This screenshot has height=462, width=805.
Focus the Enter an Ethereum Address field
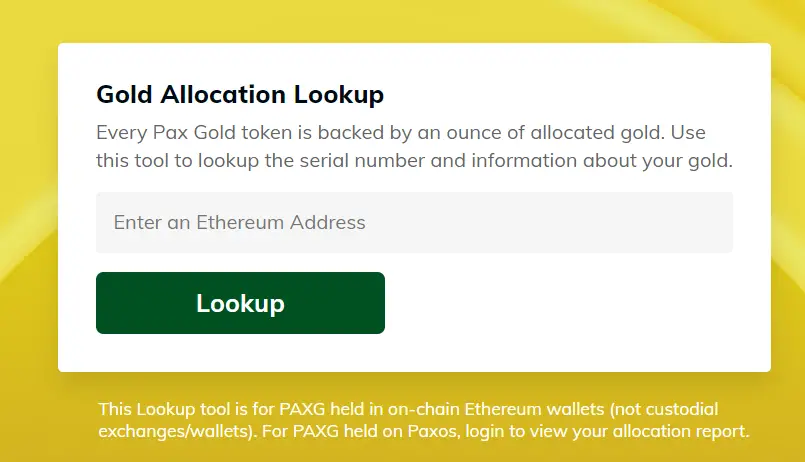point(414,222)
